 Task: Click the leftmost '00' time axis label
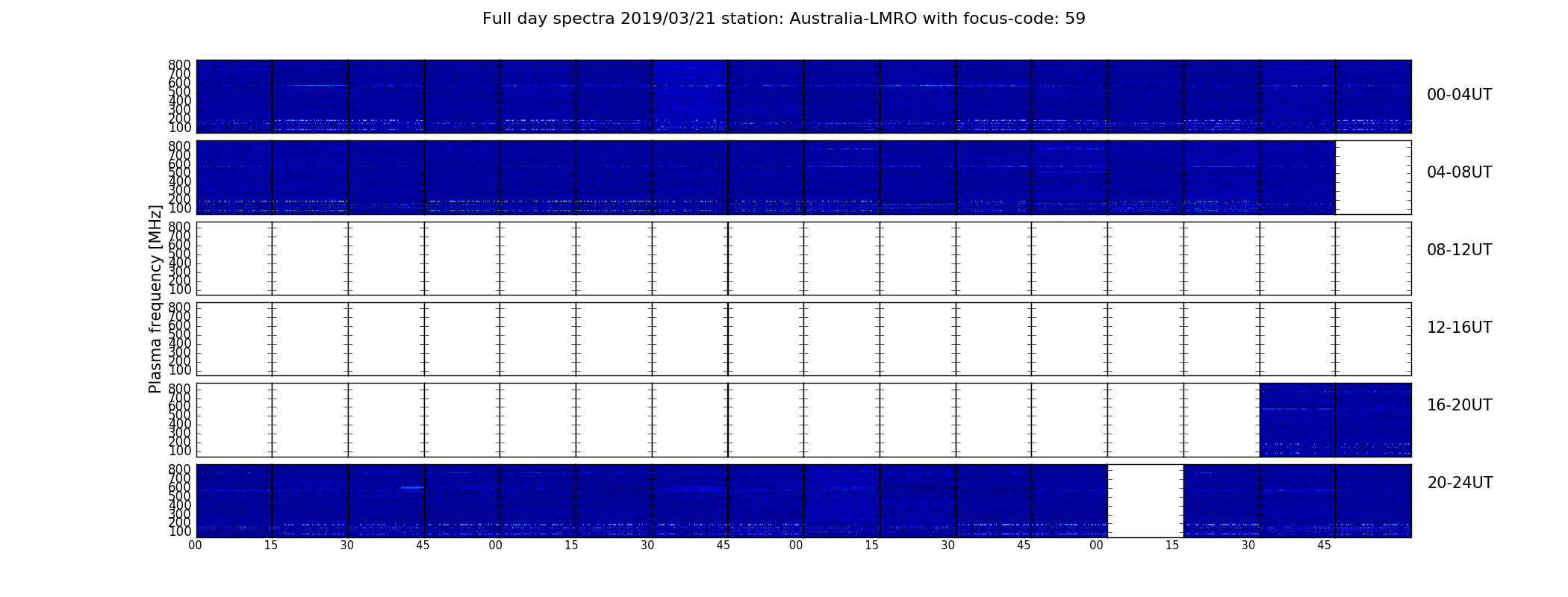tap(195, 546)
